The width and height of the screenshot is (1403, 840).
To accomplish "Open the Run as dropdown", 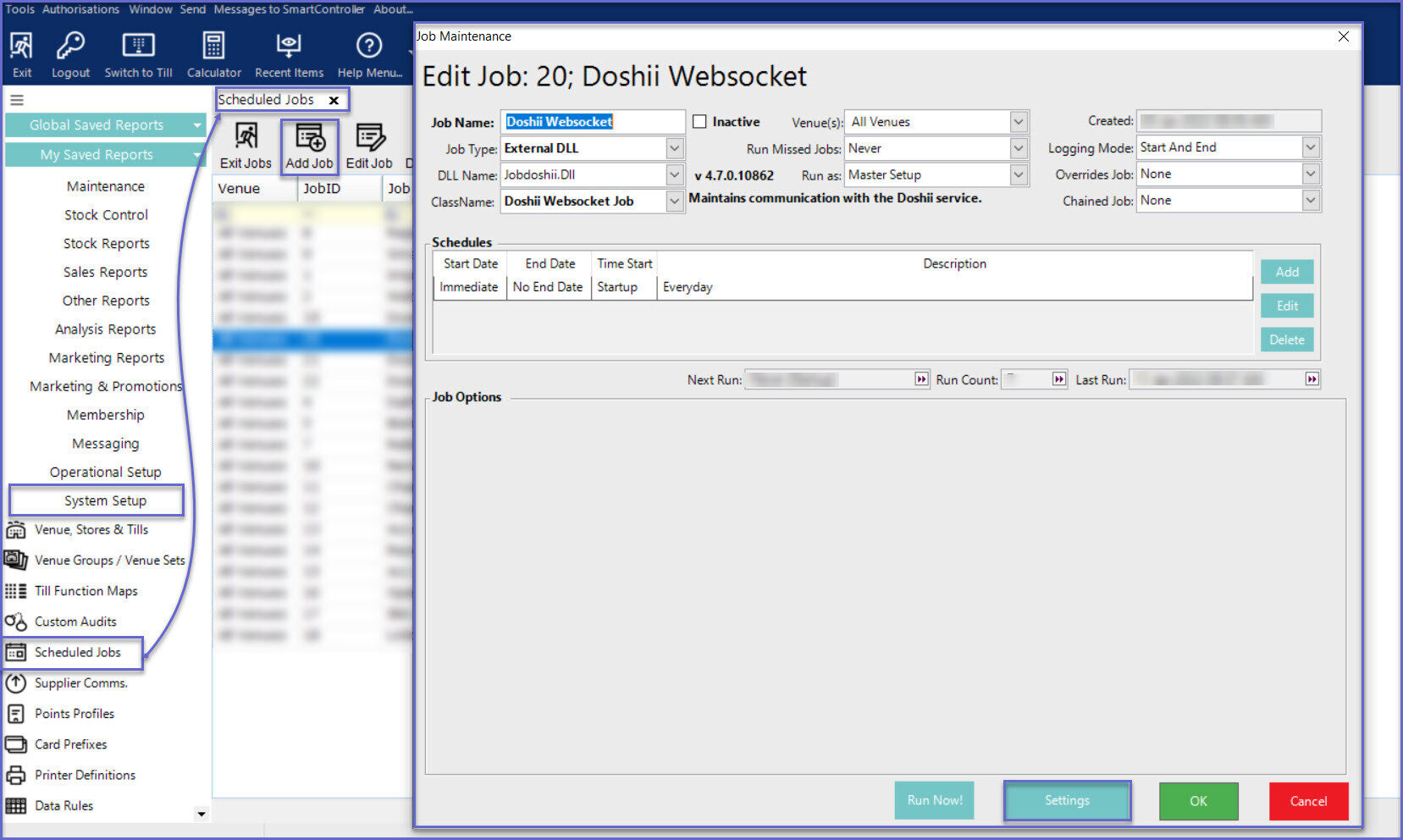I will [x=1019, y=175].
